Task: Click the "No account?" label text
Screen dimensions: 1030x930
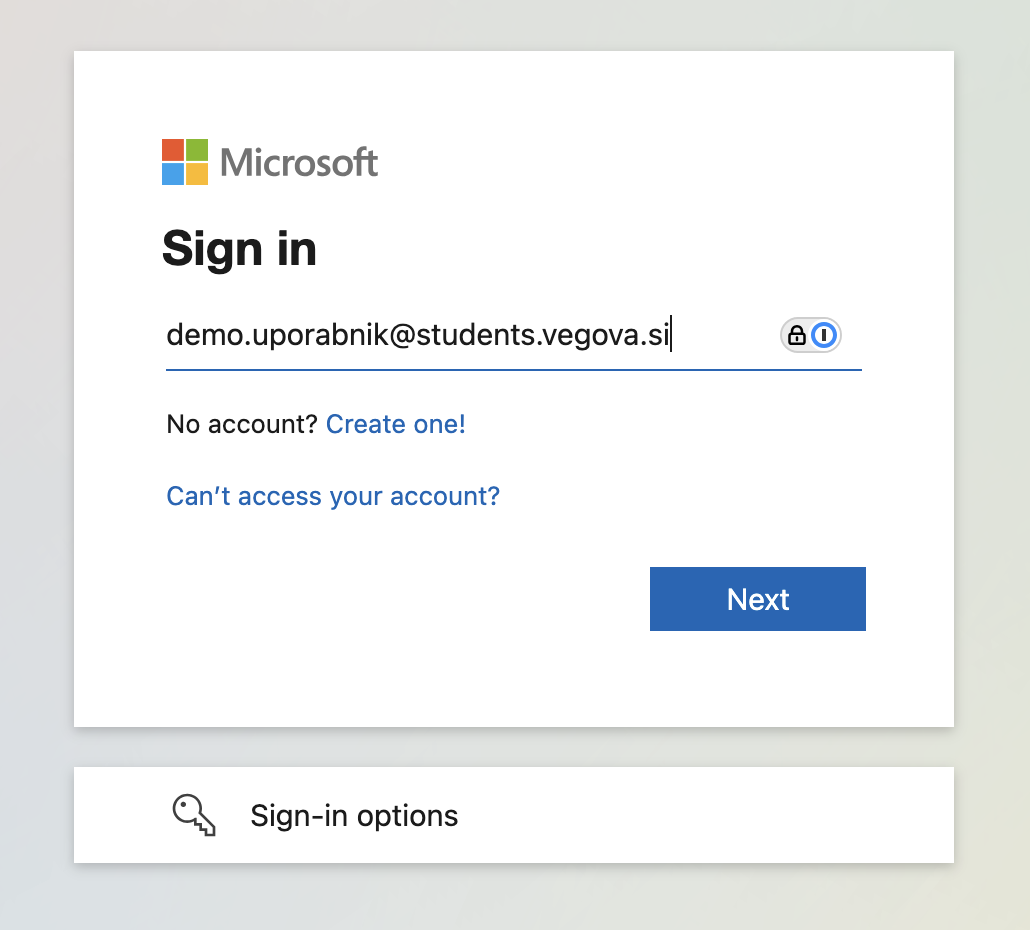Action: (242, 424)
